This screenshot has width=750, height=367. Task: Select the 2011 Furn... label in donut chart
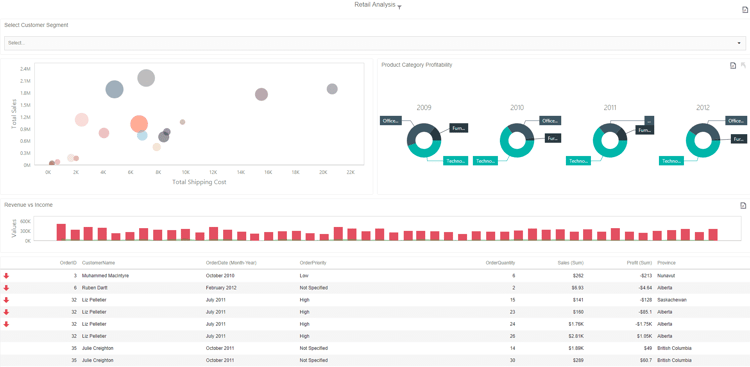pyautogui.click(x=644, y=130)
